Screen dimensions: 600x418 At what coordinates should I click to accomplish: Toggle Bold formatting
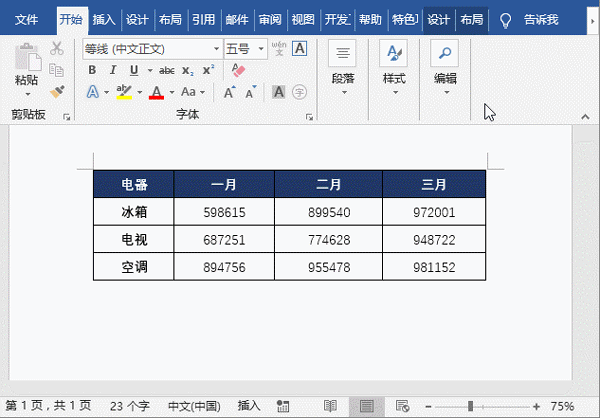92,70
